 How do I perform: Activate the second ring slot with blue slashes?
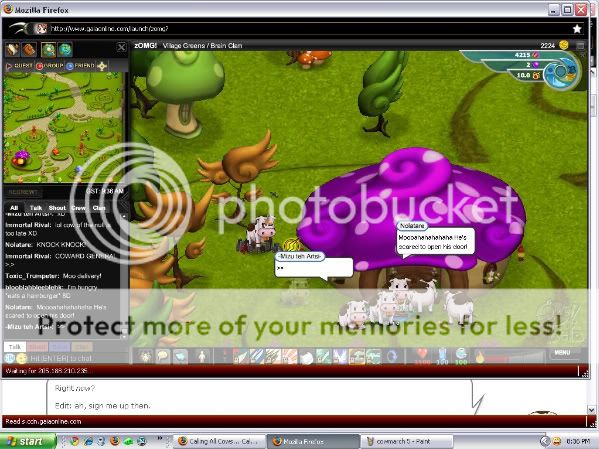pos(256,357)
